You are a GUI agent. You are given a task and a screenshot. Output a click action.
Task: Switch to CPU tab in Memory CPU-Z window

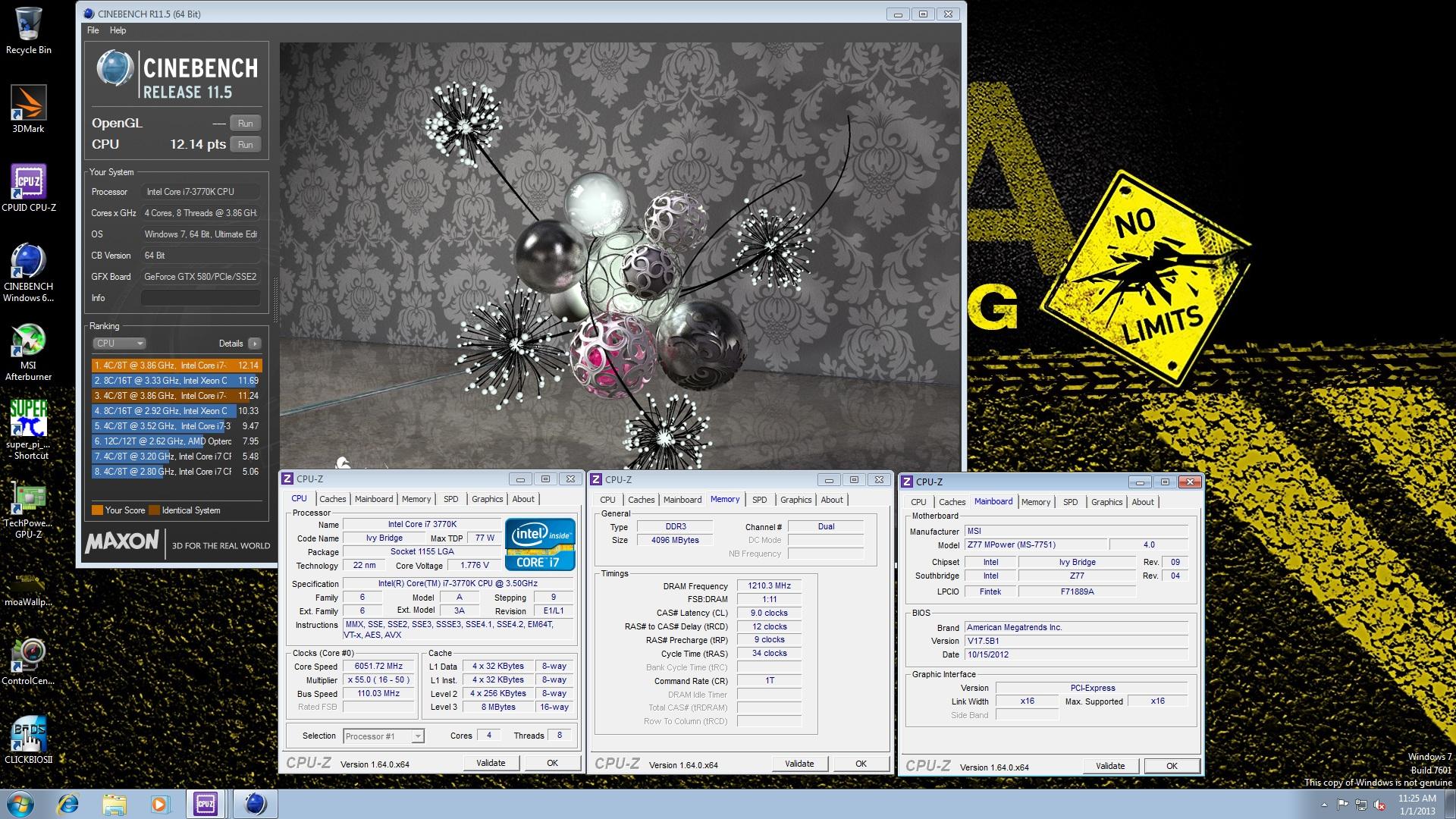pyautogui.click(x=607, y=500)
